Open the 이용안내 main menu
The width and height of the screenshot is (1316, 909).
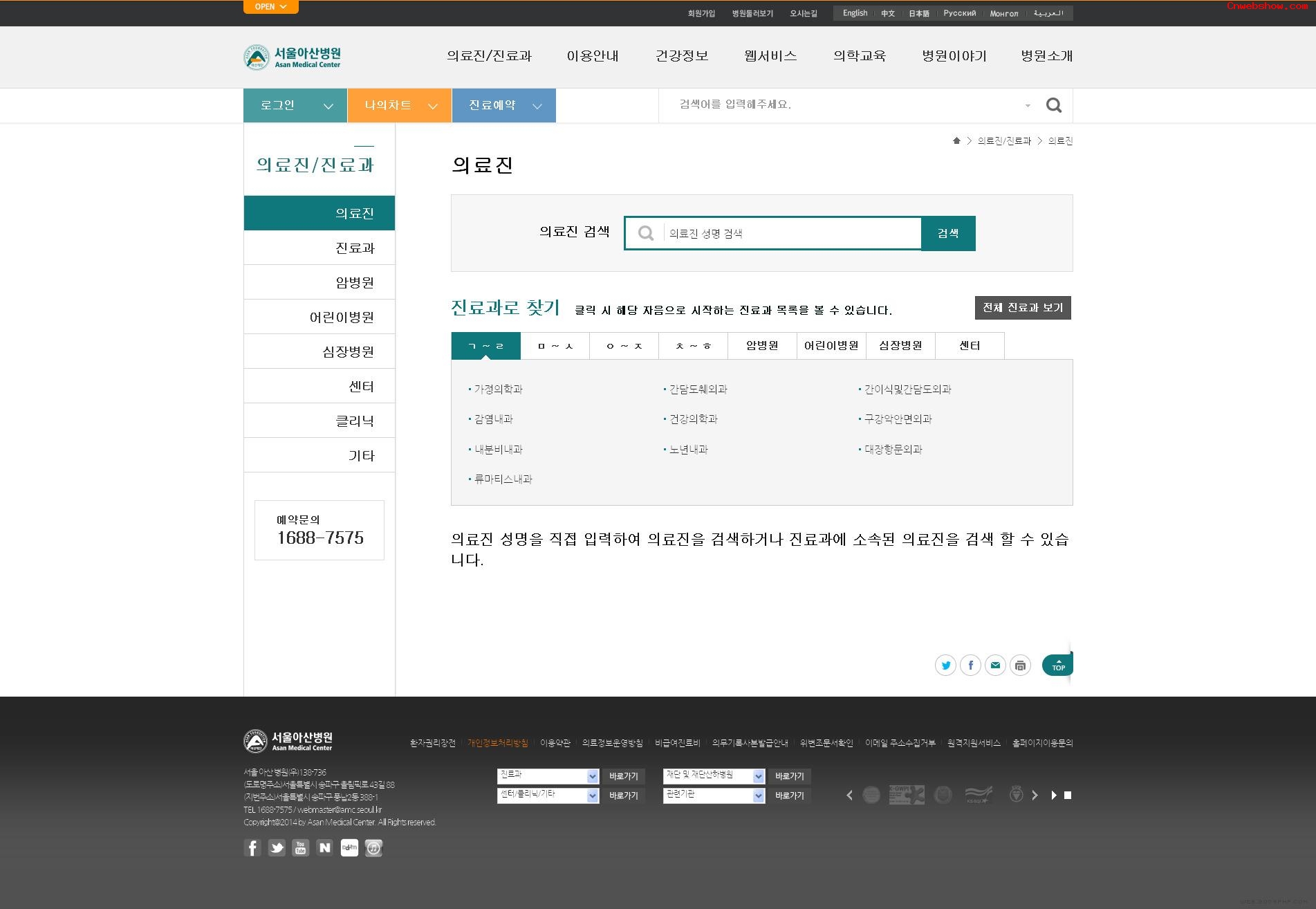(x=593, y=56)
